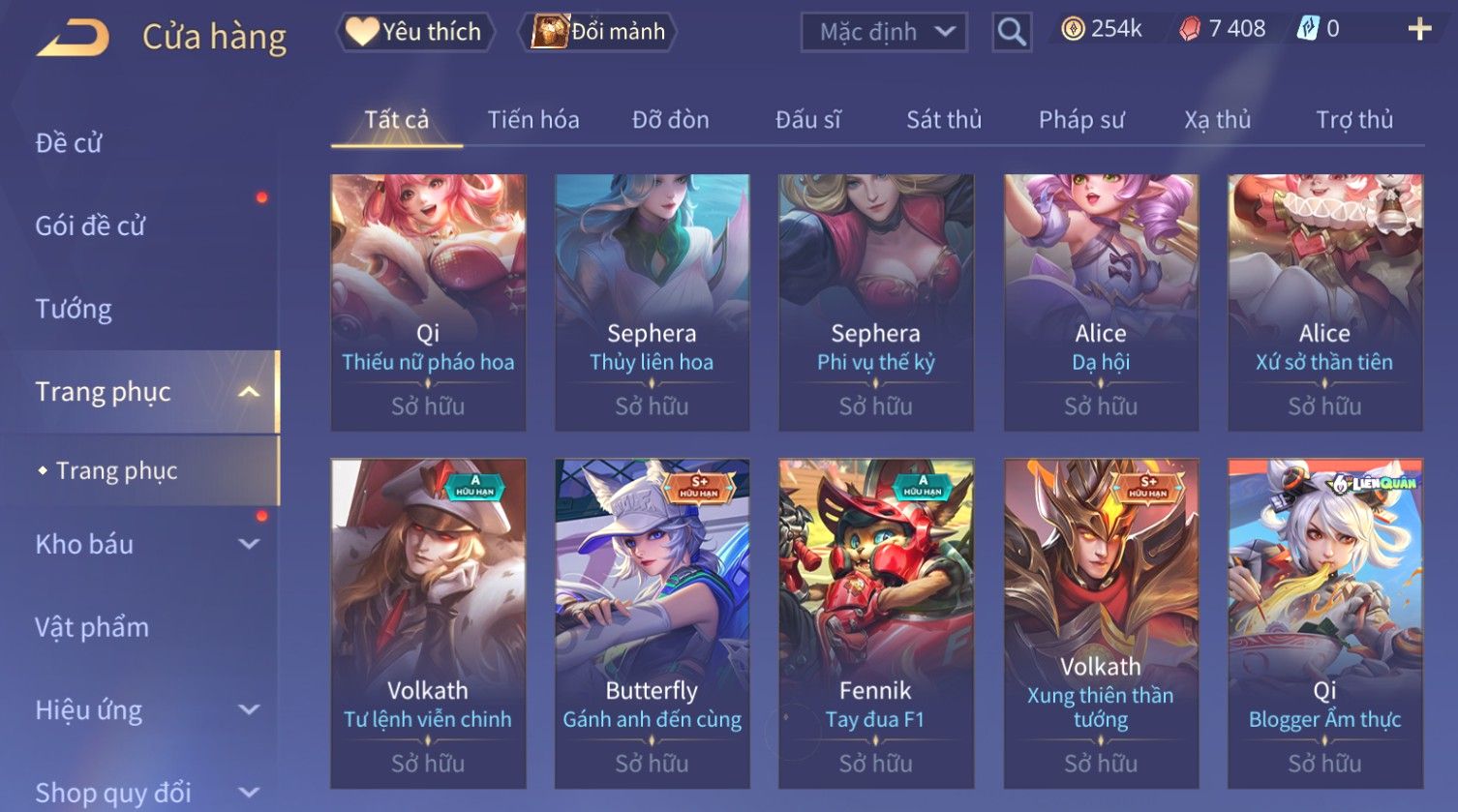This screenshot has width=1458, height=812.
Task: Click the gold coin currency icon
Action: tap(1073, 29)
